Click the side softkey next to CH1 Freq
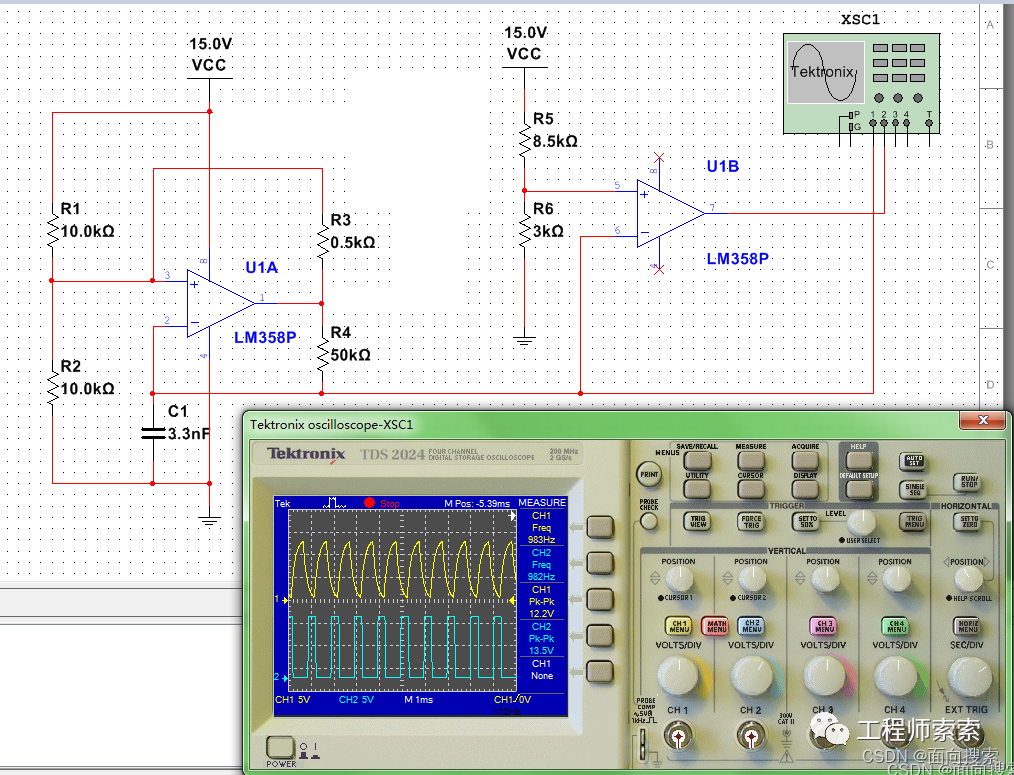This screenshot has width=1014, height=775. point(599,527)
